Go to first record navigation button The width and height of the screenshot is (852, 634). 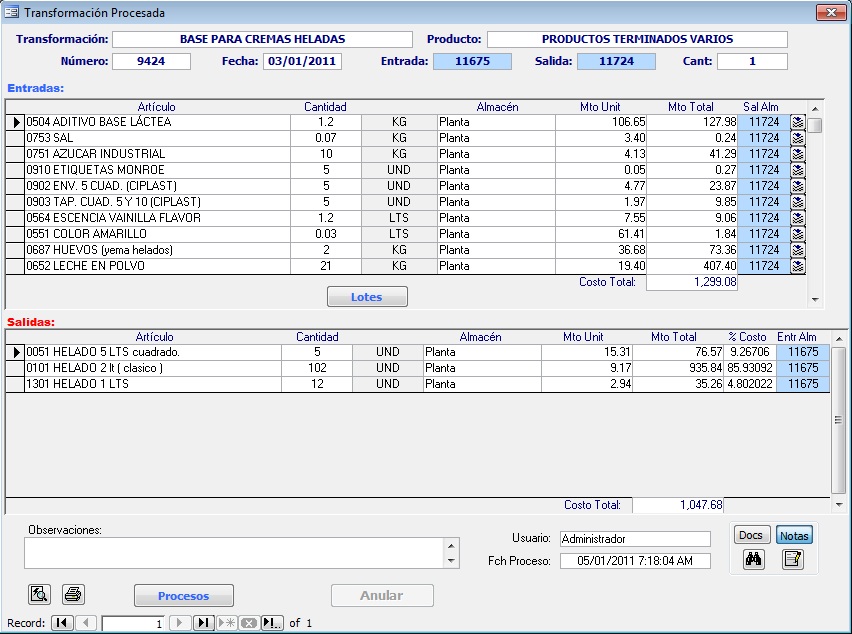tap(62, 623)
